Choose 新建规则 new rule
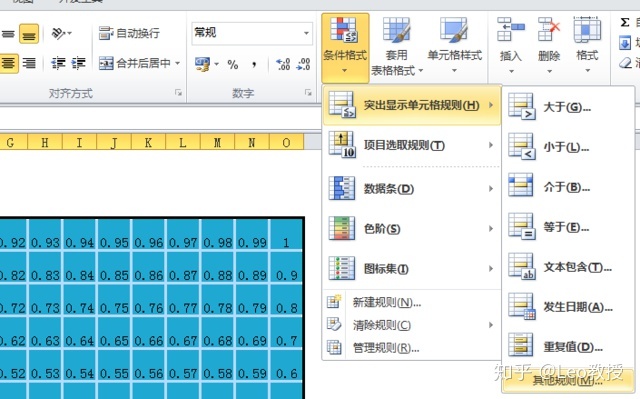The height and width of the screenshot is (399, 640). click(x=412, y=302)
